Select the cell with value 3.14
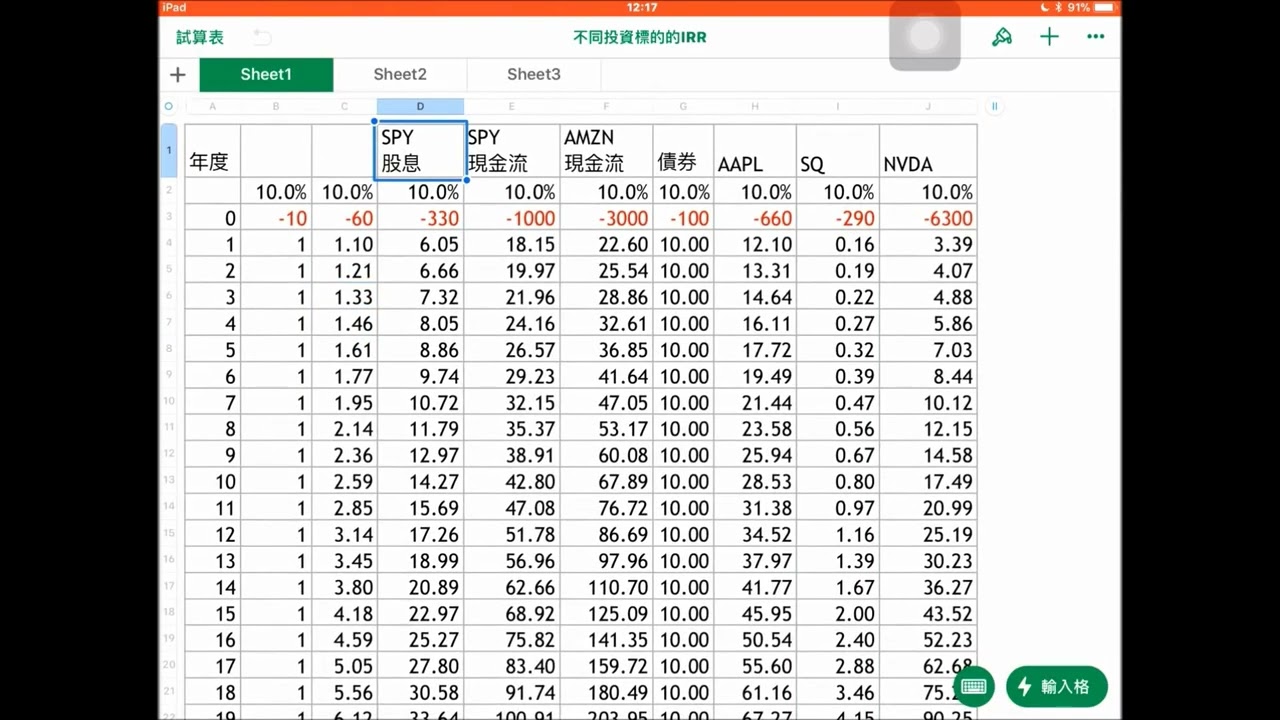The width and height of the screenshot is (1280, 720). click(x=344, y=534)
